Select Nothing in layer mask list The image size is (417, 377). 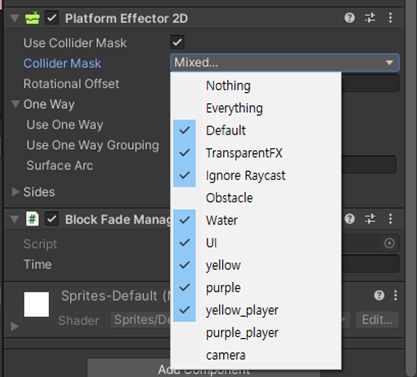256,86
